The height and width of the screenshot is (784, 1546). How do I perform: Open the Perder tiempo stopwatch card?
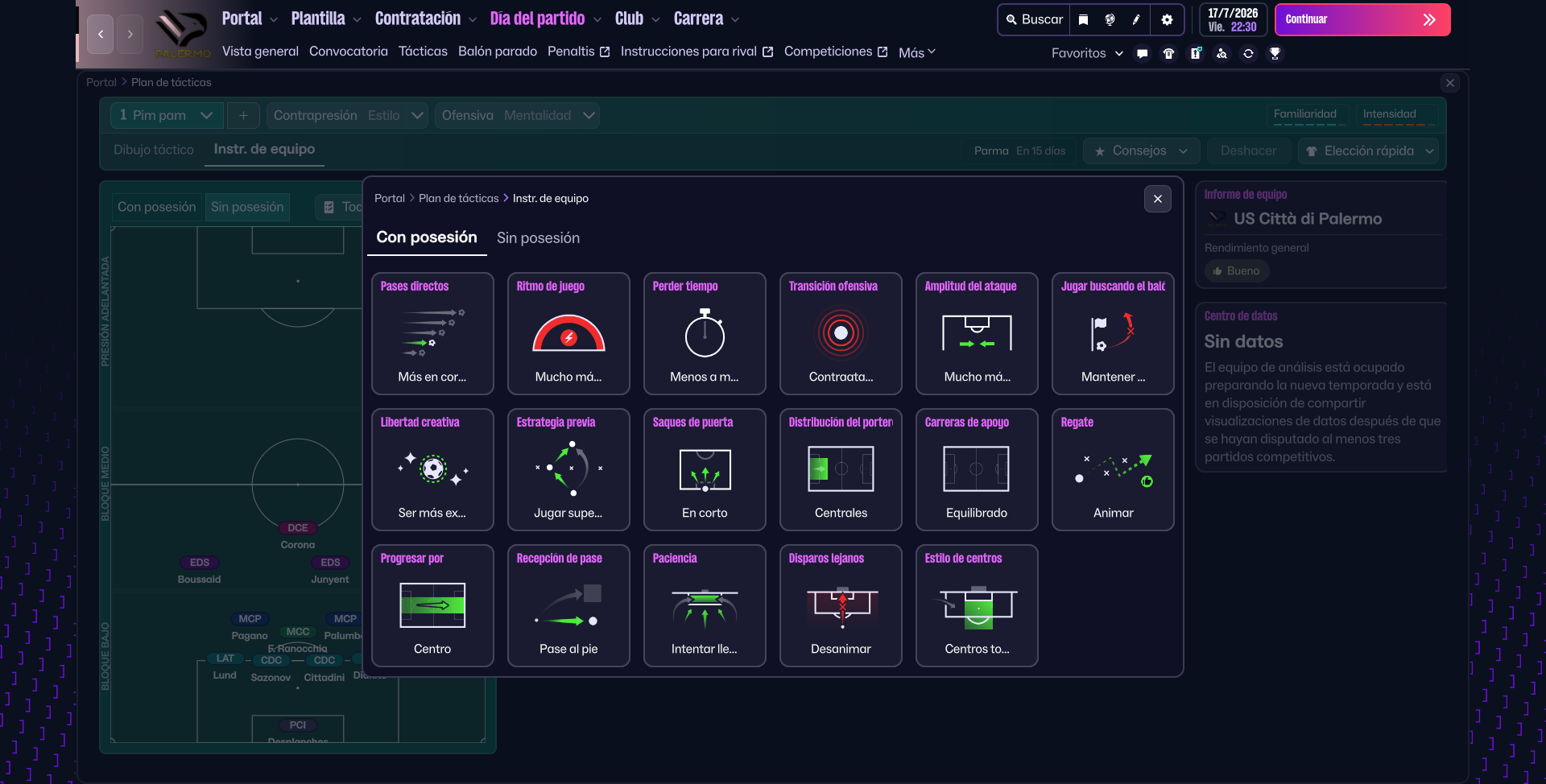click(x=705, y=333)
